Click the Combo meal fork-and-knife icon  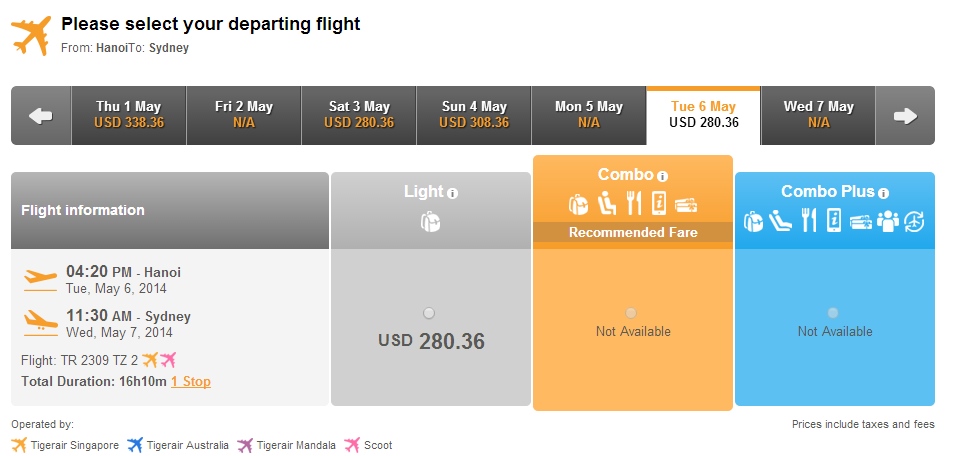pos(634,203)
